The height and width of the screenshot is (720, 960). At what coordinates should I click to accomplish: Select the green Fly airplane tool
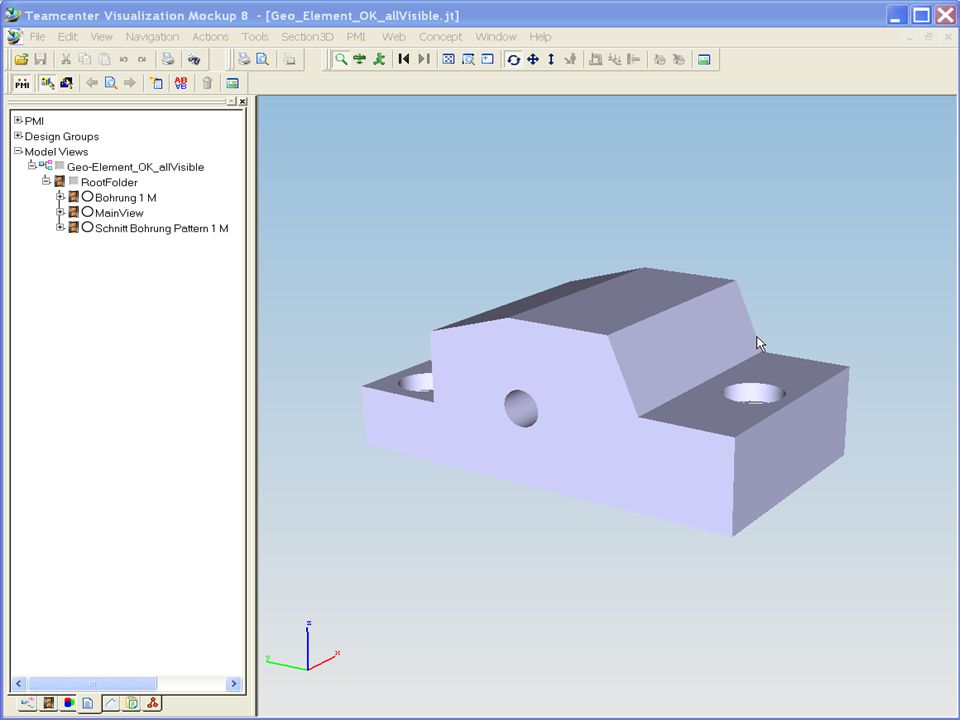360,59
